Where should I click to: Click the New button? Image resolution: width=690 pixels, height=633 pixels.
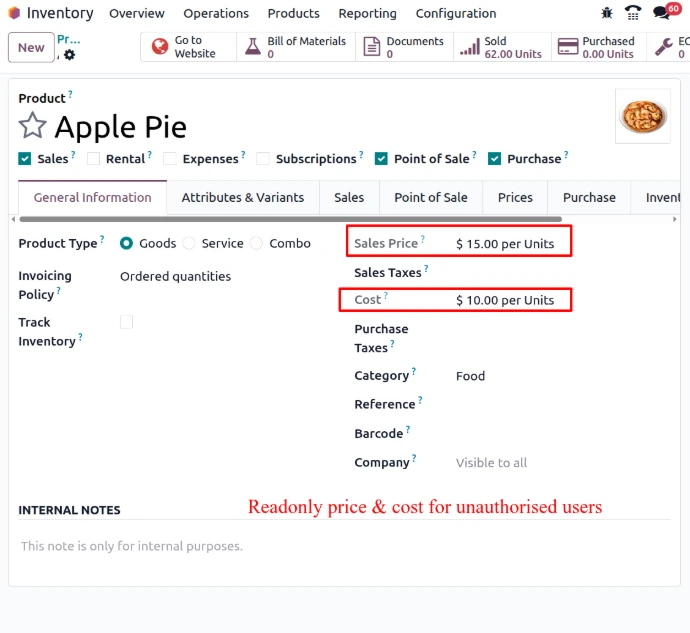tap(31, 47)
